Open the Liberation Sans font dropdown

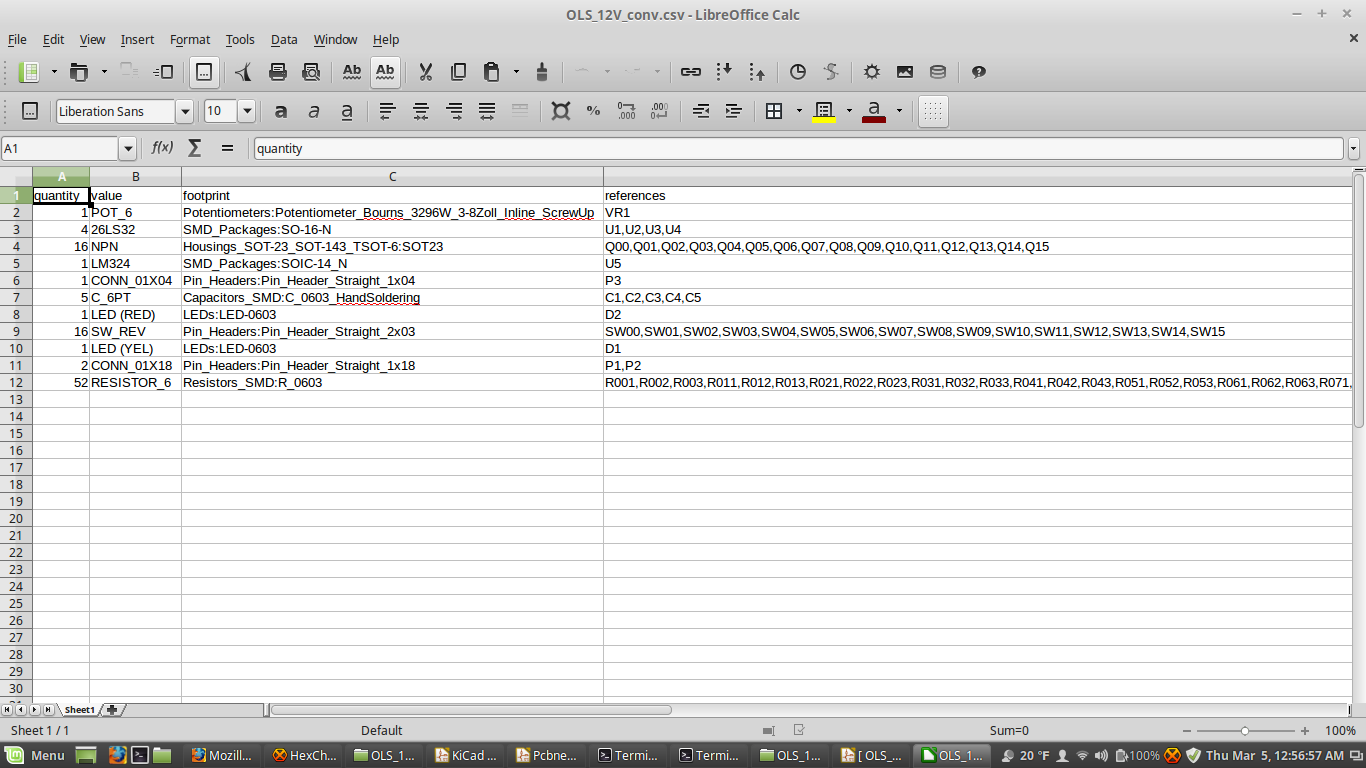point(184,111)
